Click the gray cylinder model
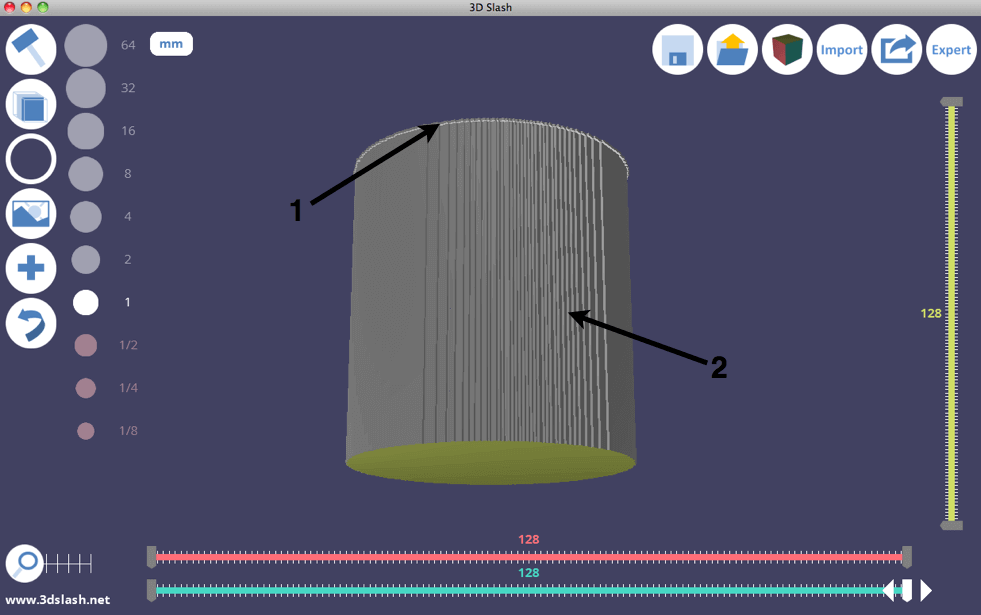 (491, 300)
